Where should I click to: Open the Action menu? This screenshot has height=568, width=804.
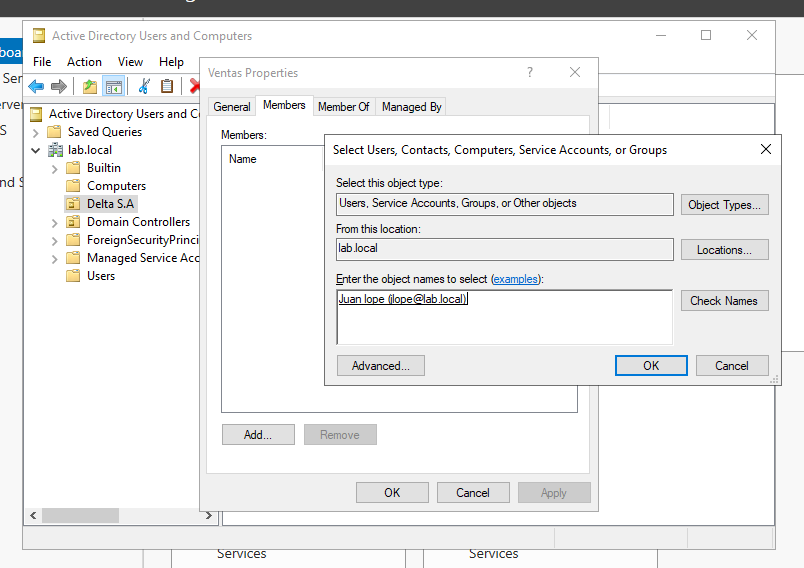pyautogui.click(x=84, y=62)
